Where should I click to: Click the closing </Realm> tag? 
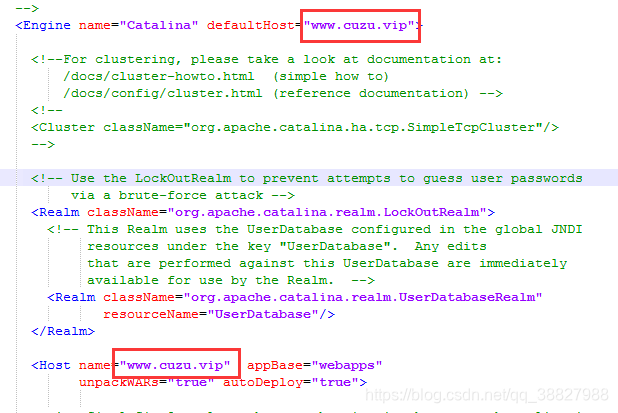(63, 331)
